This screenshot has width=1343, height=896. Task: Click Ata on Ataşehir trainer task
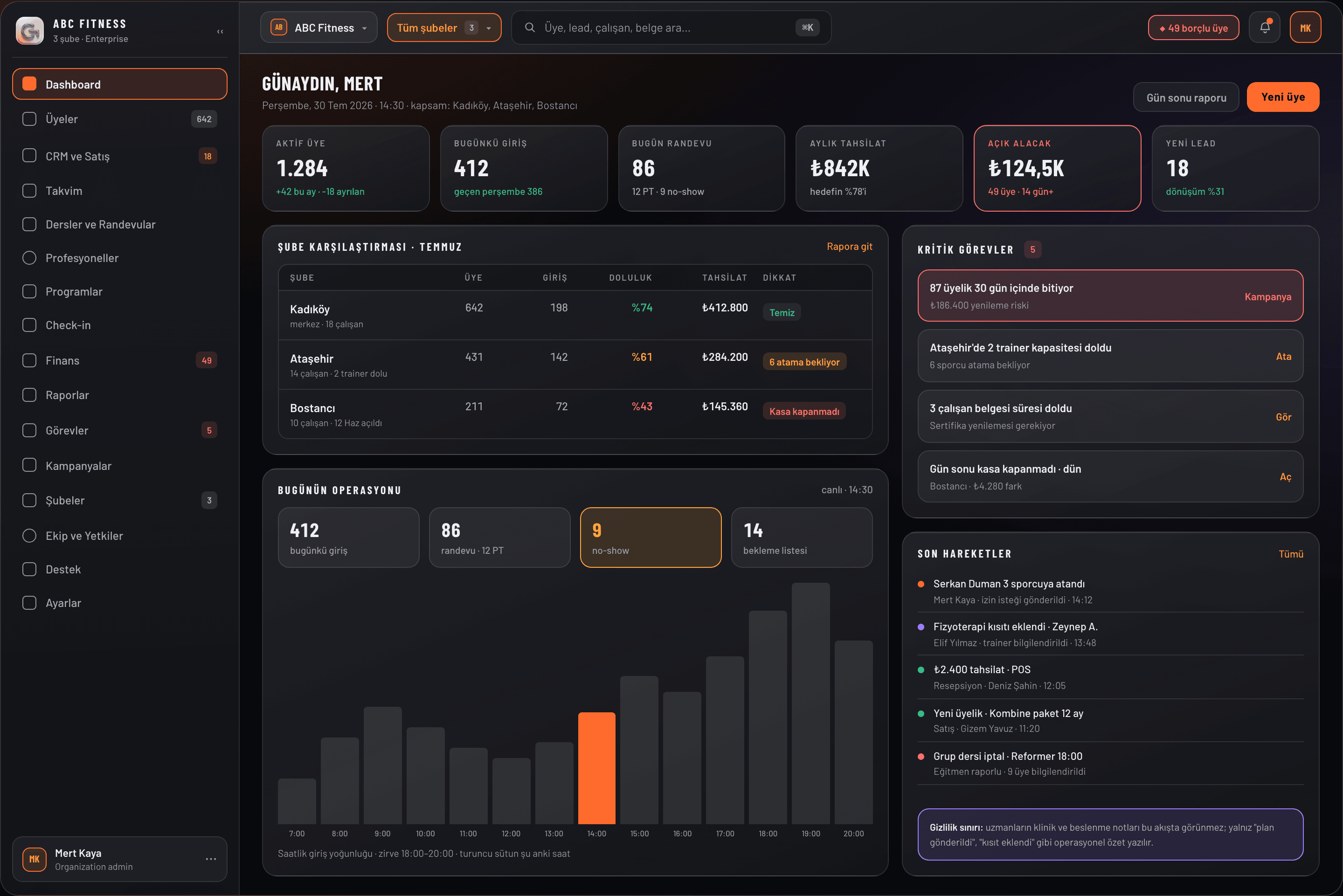(1284, 356)
